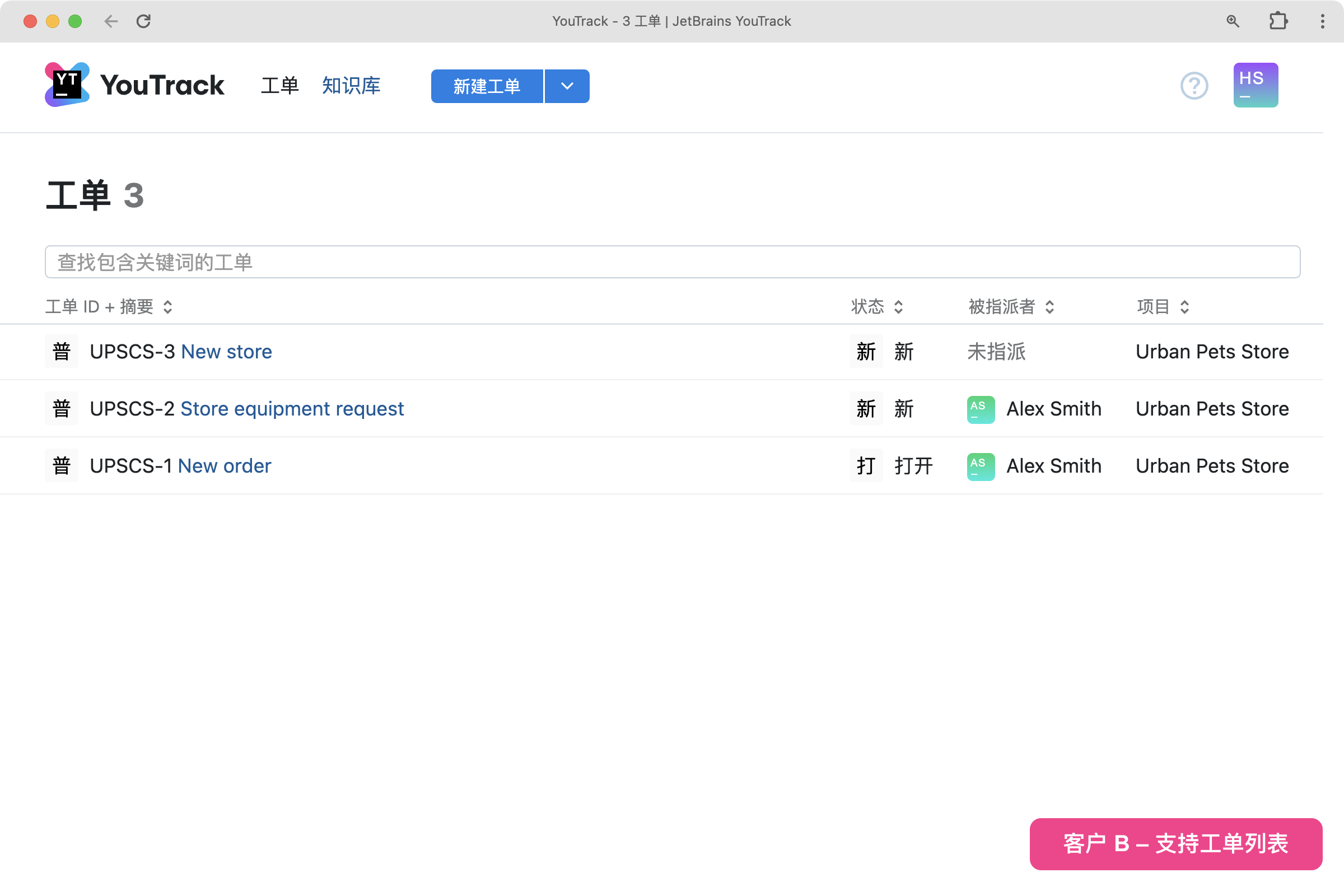
Task: Click the zoom magnifier icon in title bar
Action: [1233, 21]
